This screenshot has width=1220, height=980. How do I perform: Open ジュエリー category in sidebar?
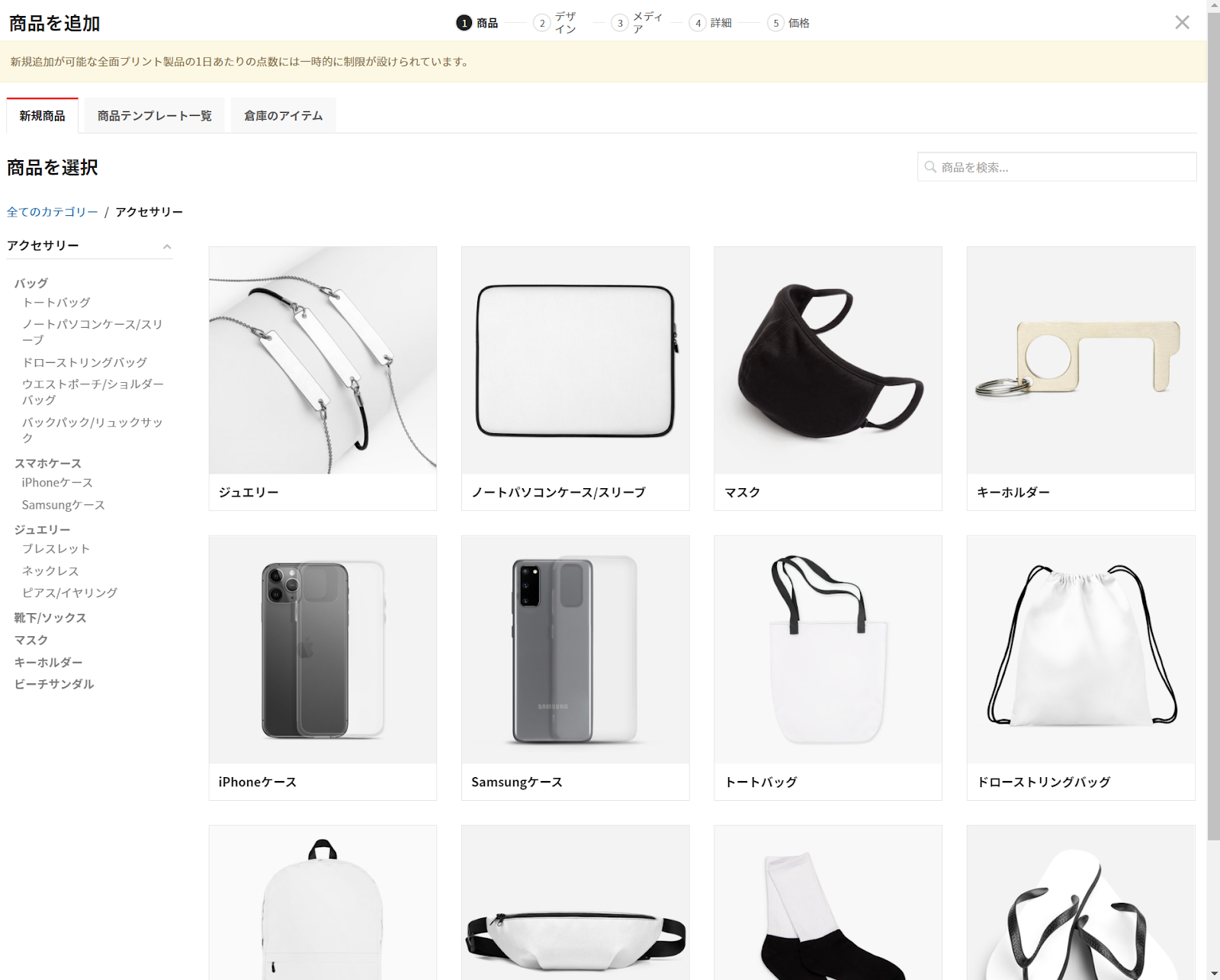coord(43,530)
